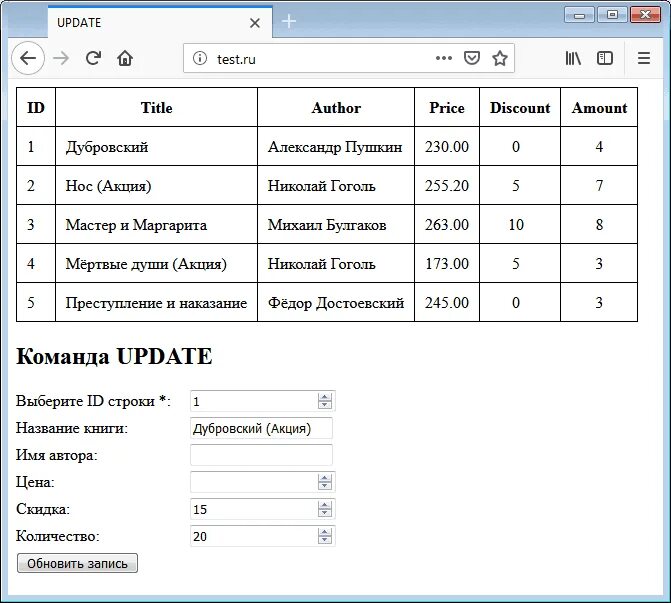This screenshot has width=671, height=603.
Task: Decrease the Количество stepper value
Action: click(325, 540)
